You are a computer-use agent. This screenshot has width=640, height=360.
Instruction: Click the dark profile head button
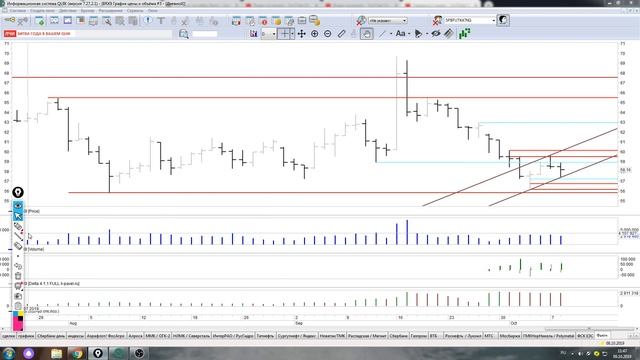(503, 20)
